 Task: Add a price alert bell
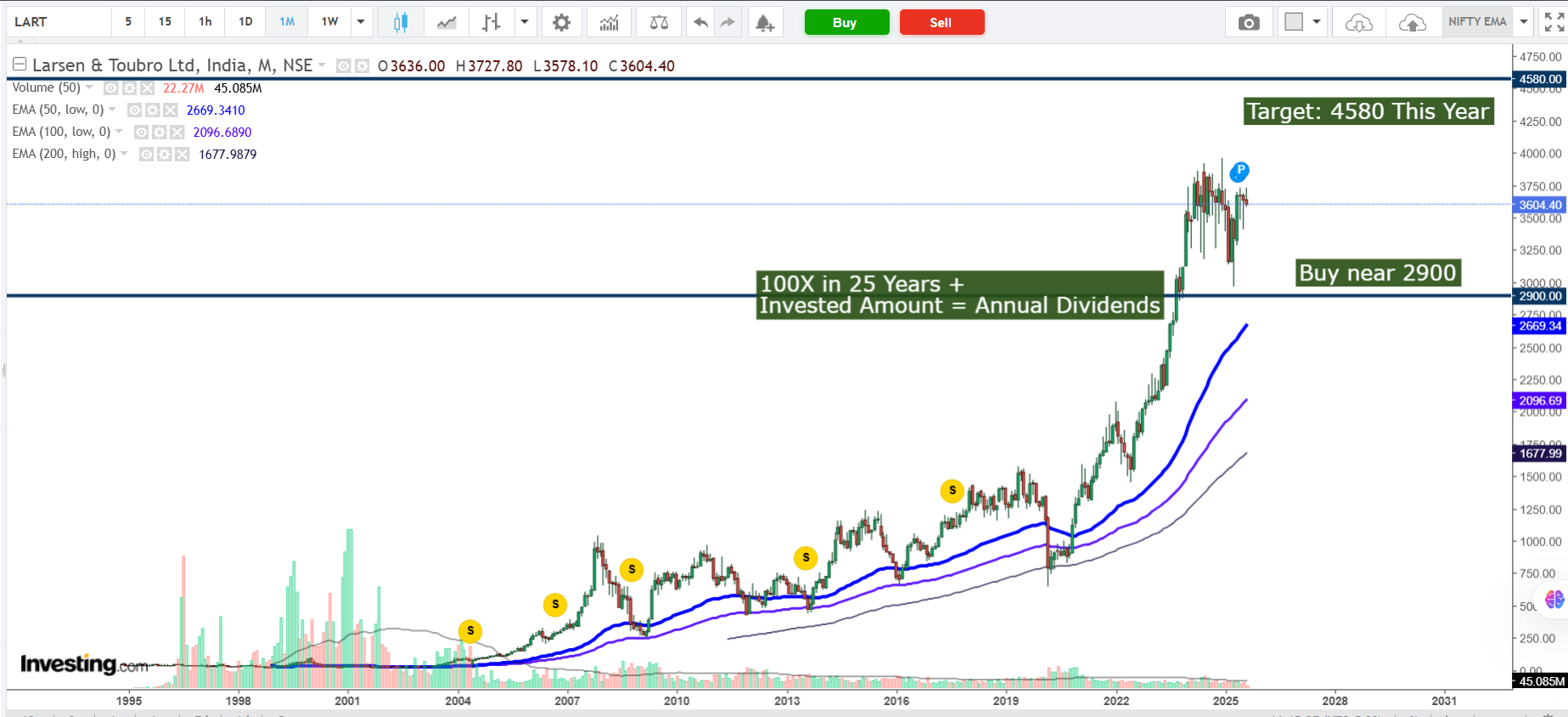point(765,22)
